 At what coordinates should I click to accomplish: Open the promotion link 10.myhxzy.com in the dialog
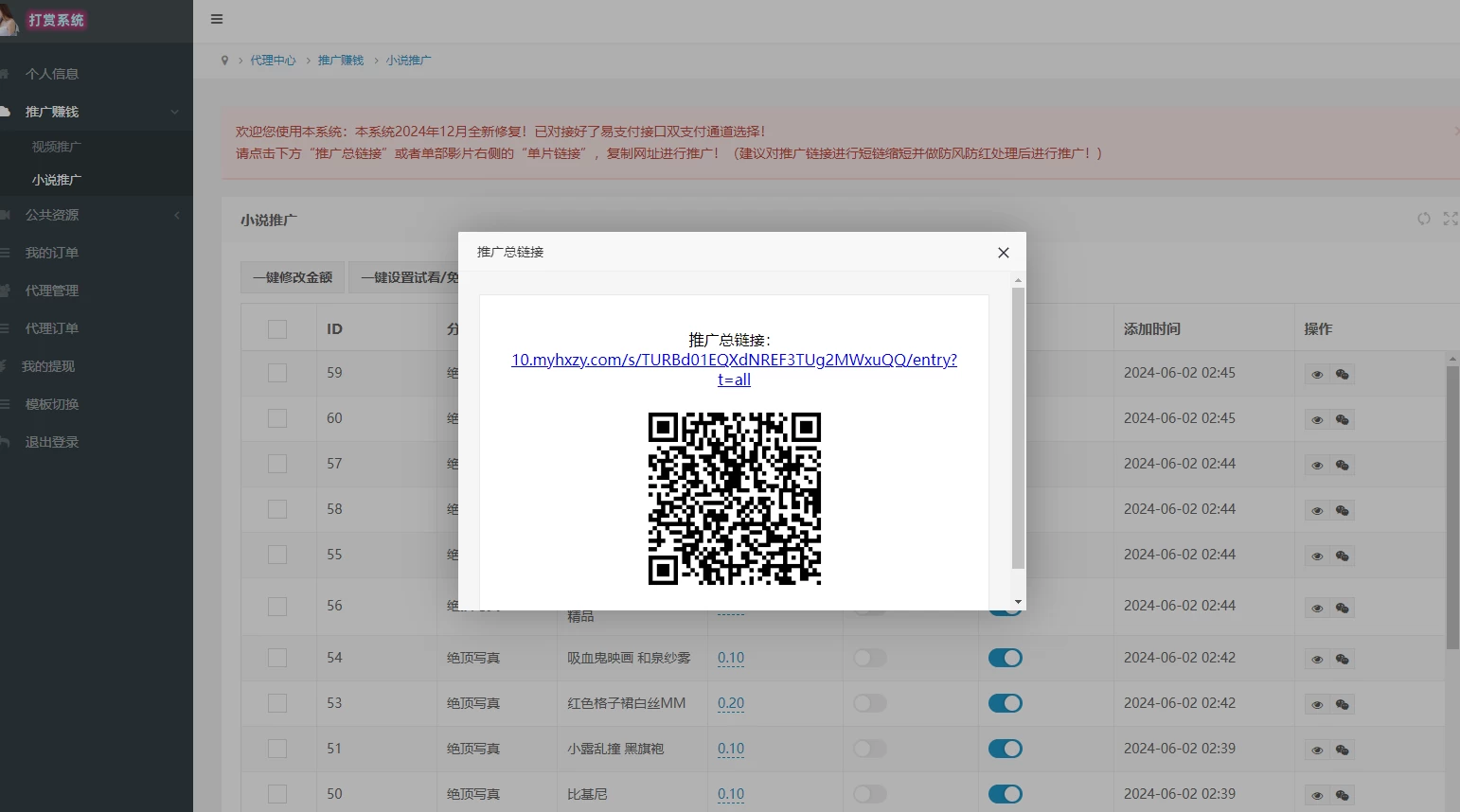pos(734,360)
